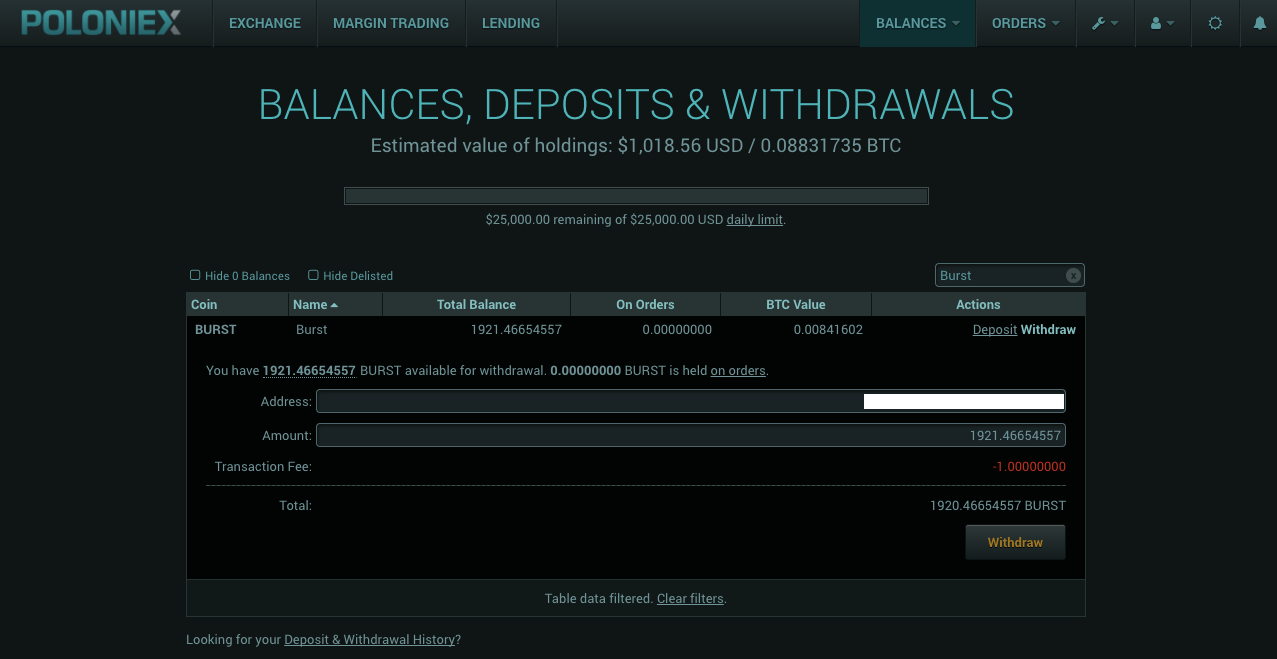Image resolution: width=1277 pixels, height=659 pixels.
Task: Enable Hide Delisted checkbox
Action: click(x=313, y=275)
